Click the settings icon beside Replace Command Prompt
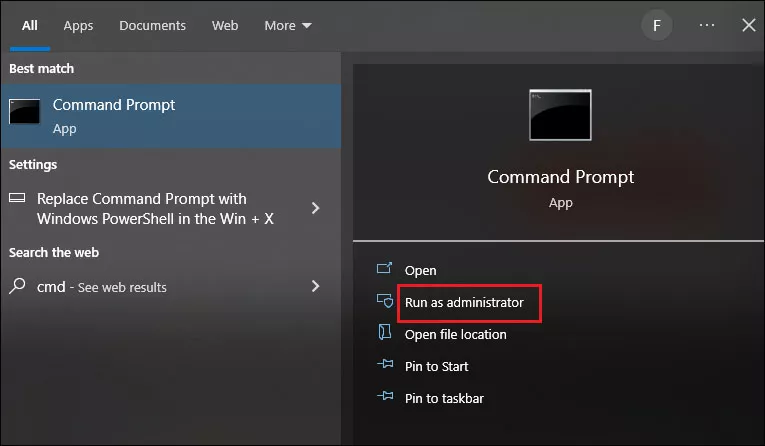 click(x=17, y=198)
